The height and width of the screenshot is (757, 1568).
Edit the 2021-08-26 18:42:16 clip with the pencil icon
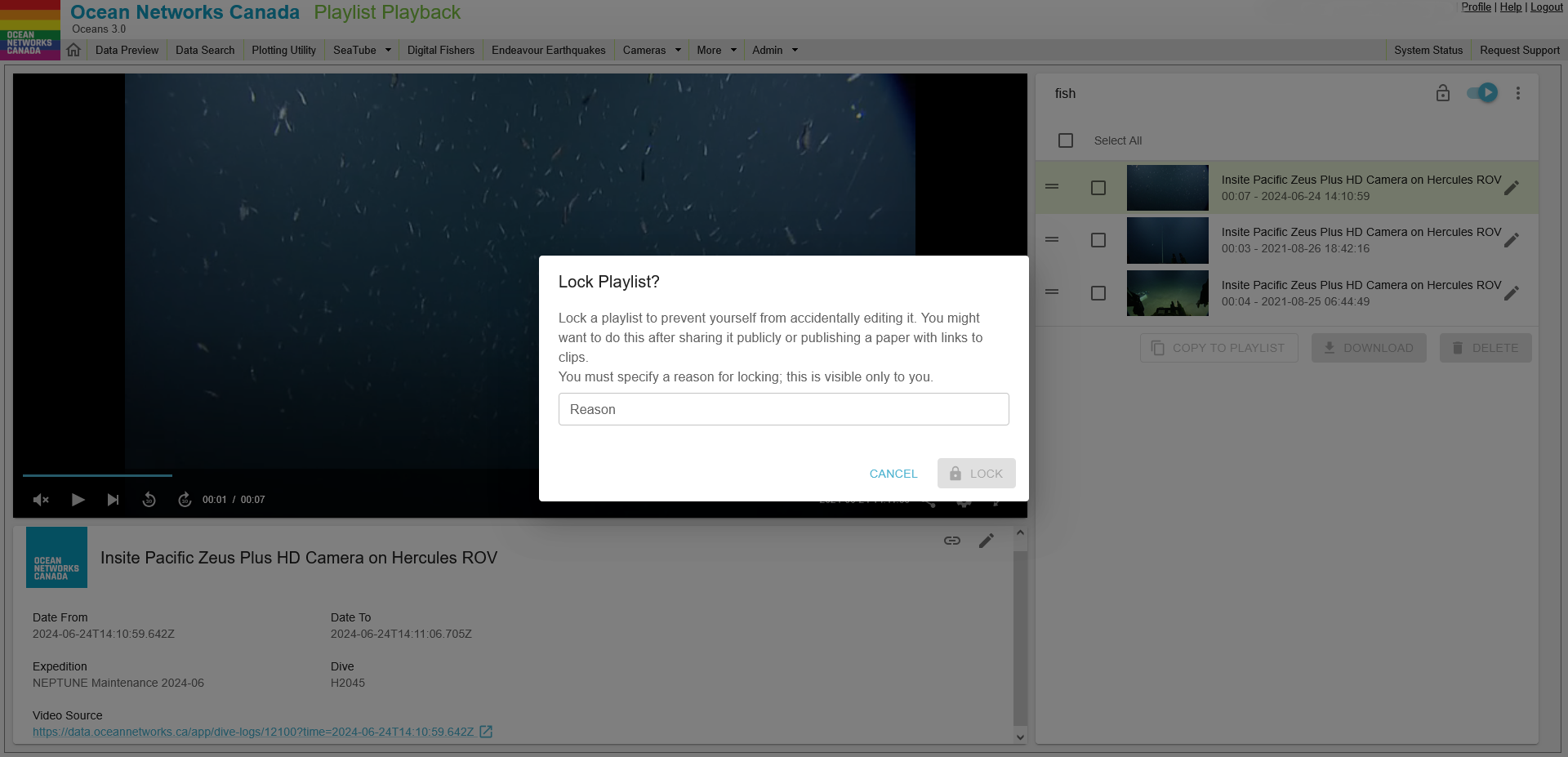[1512, 240]
